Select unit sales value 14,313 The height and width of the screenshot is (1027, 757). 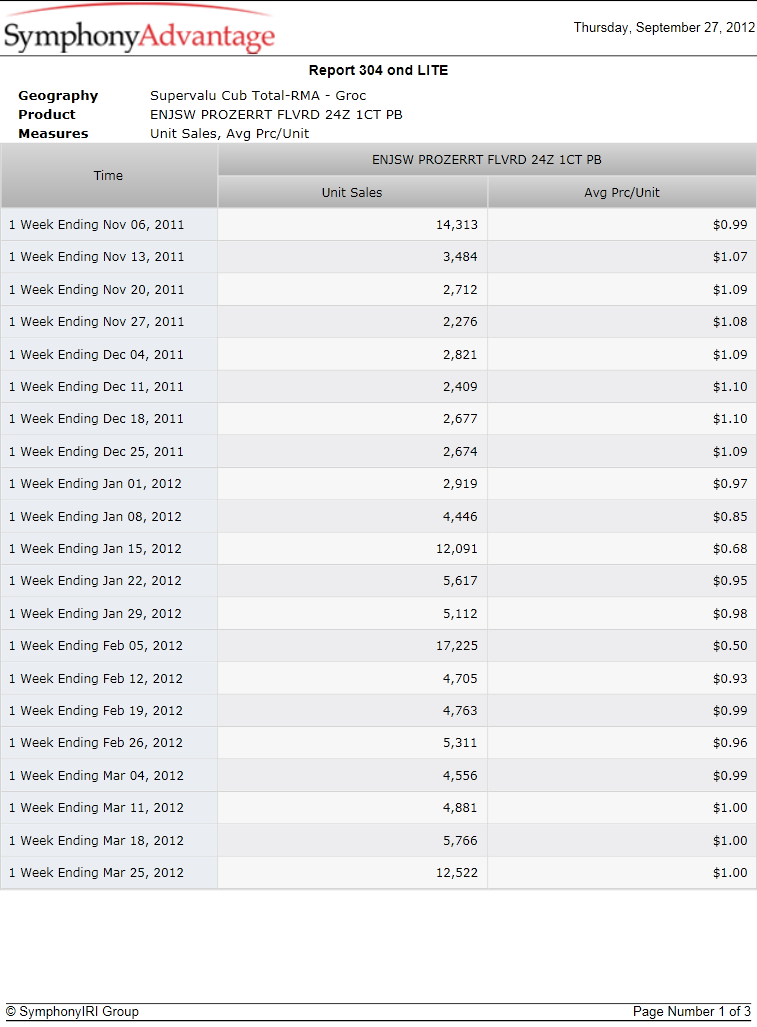[457, 225]
